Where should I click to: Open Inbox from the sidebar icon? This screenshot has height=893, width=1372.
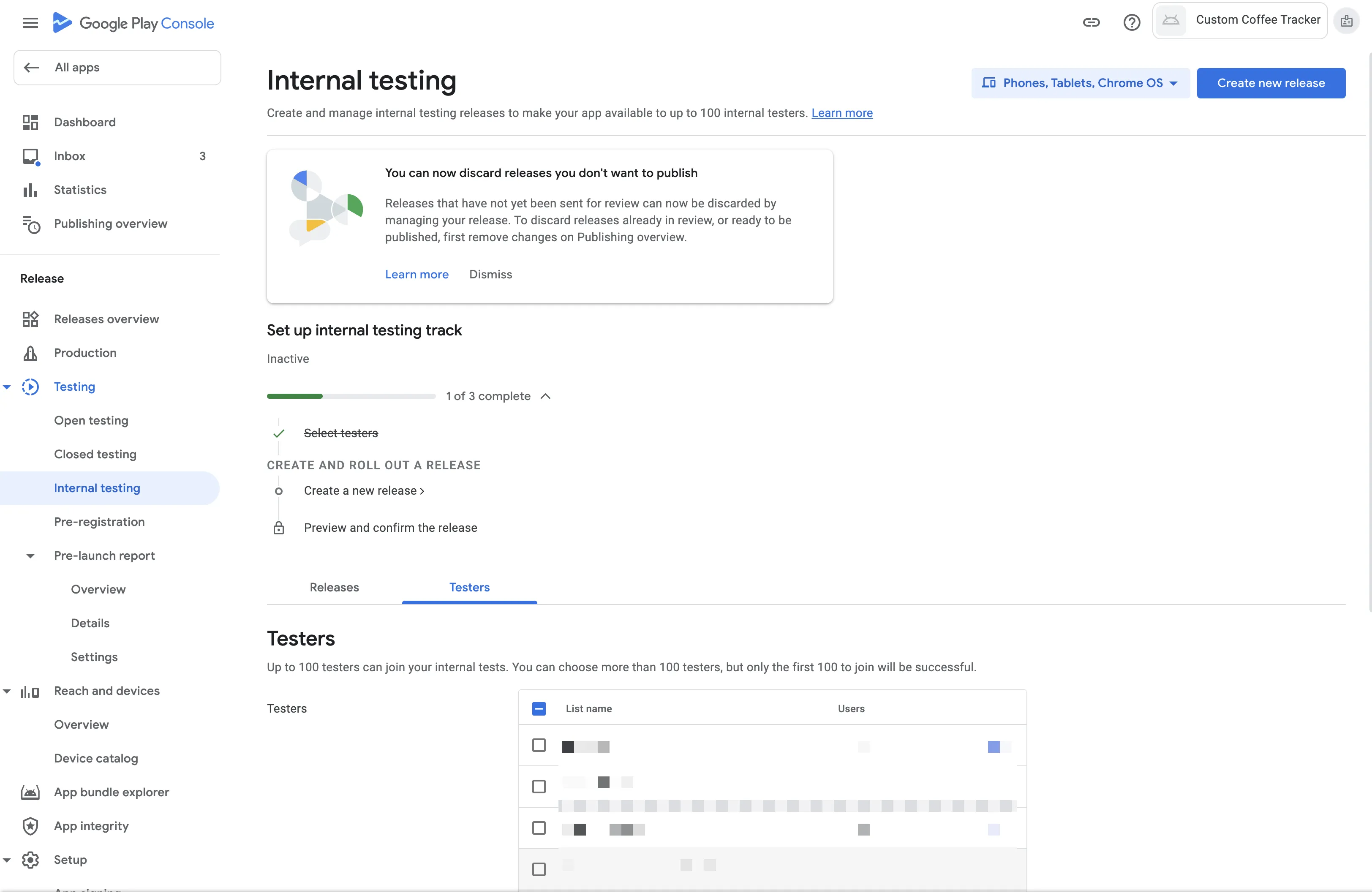click(30, 156)
